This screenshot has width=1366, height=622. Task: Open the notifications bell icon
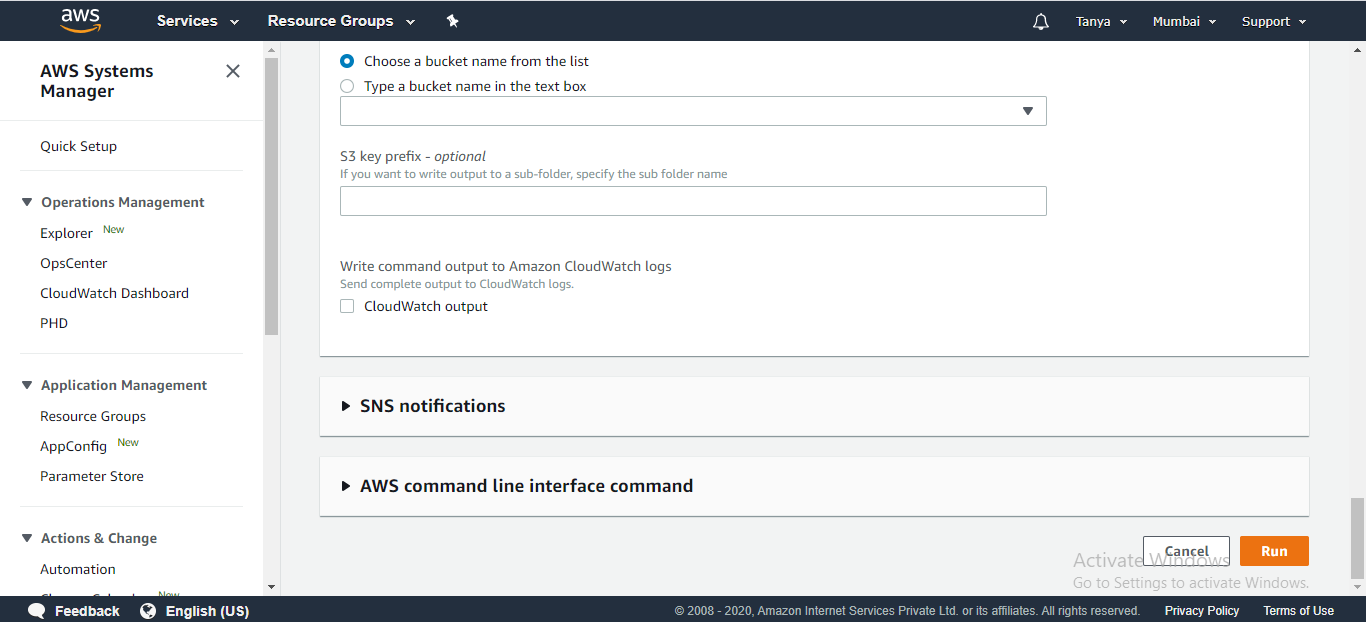[x=1041, y=22]
